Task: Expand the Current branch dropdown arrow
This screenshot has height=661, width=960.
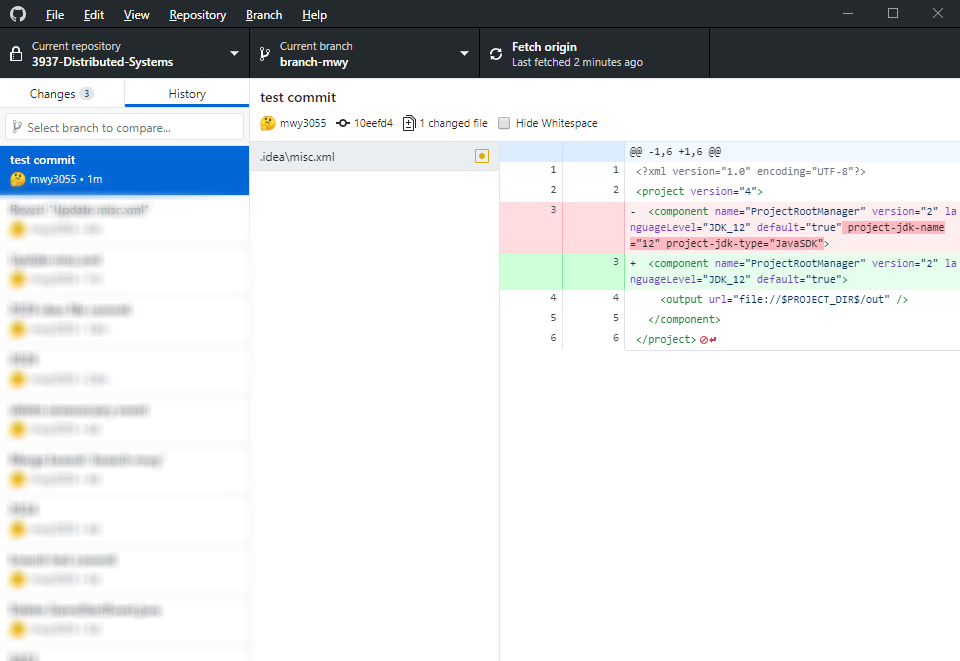Action: 464,53
